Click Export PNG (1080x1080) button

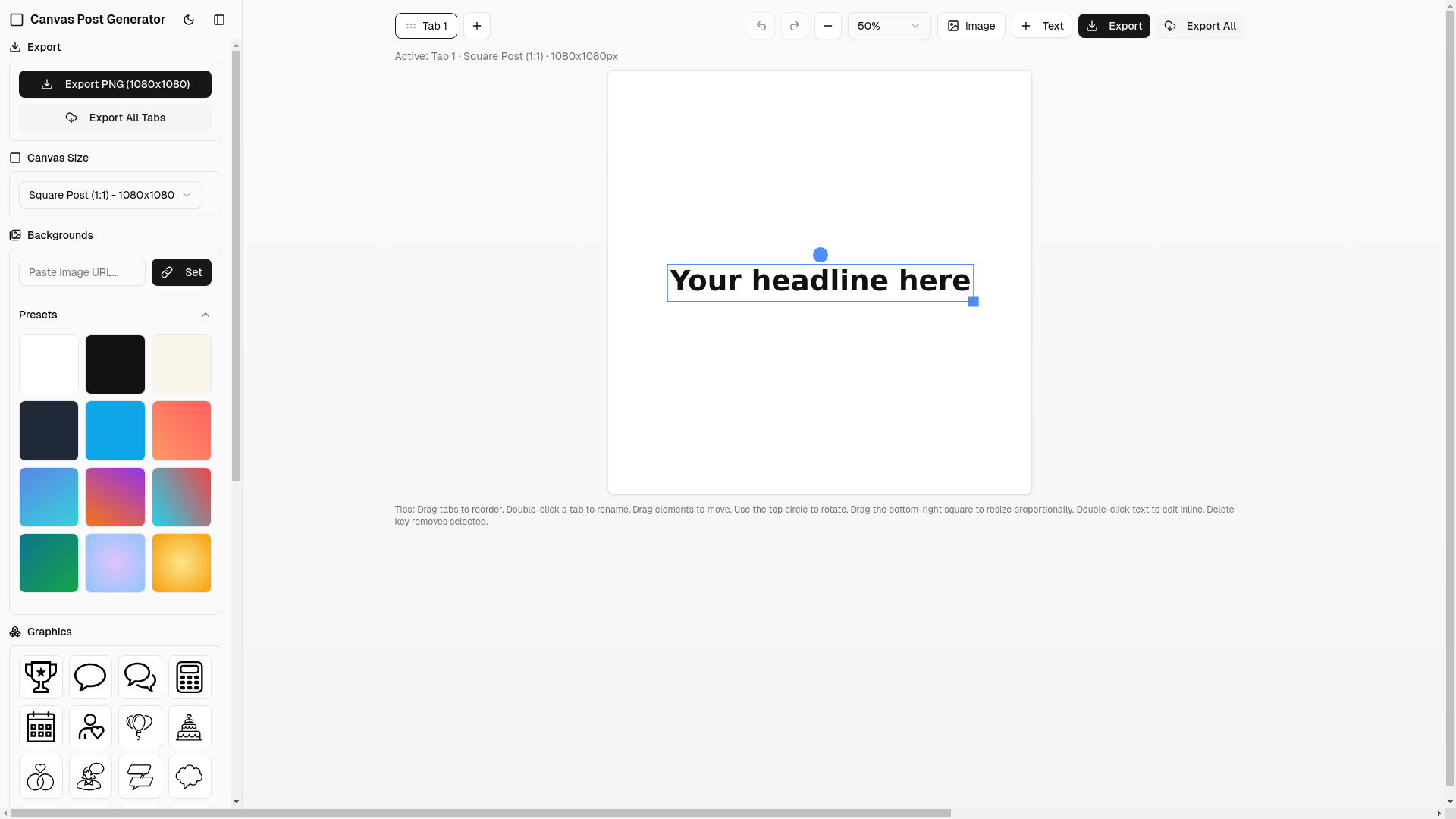pyautogui.click(x=115, y=84)
